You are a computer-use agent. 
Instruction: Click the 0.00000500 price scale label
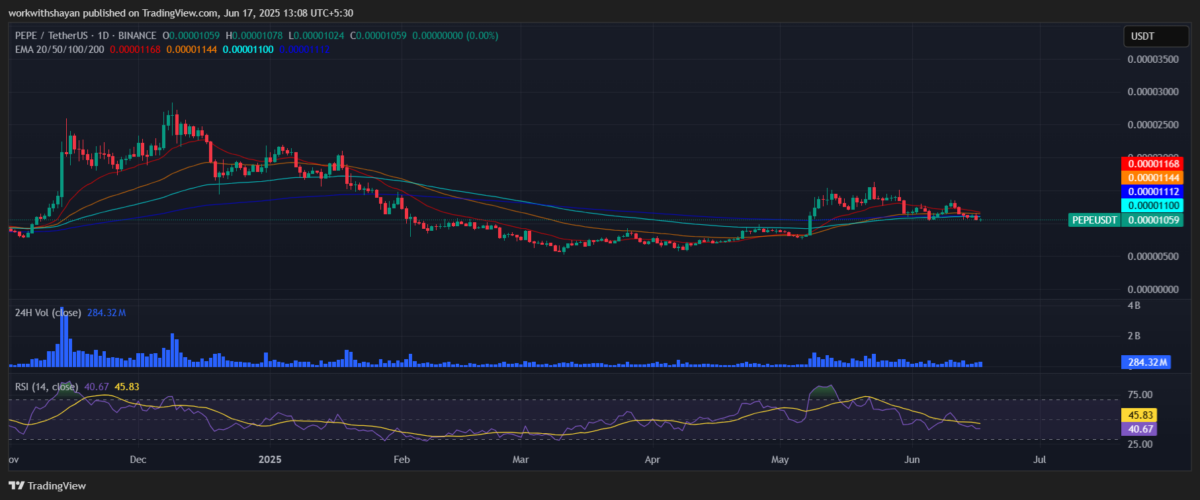coord(1153,256)
